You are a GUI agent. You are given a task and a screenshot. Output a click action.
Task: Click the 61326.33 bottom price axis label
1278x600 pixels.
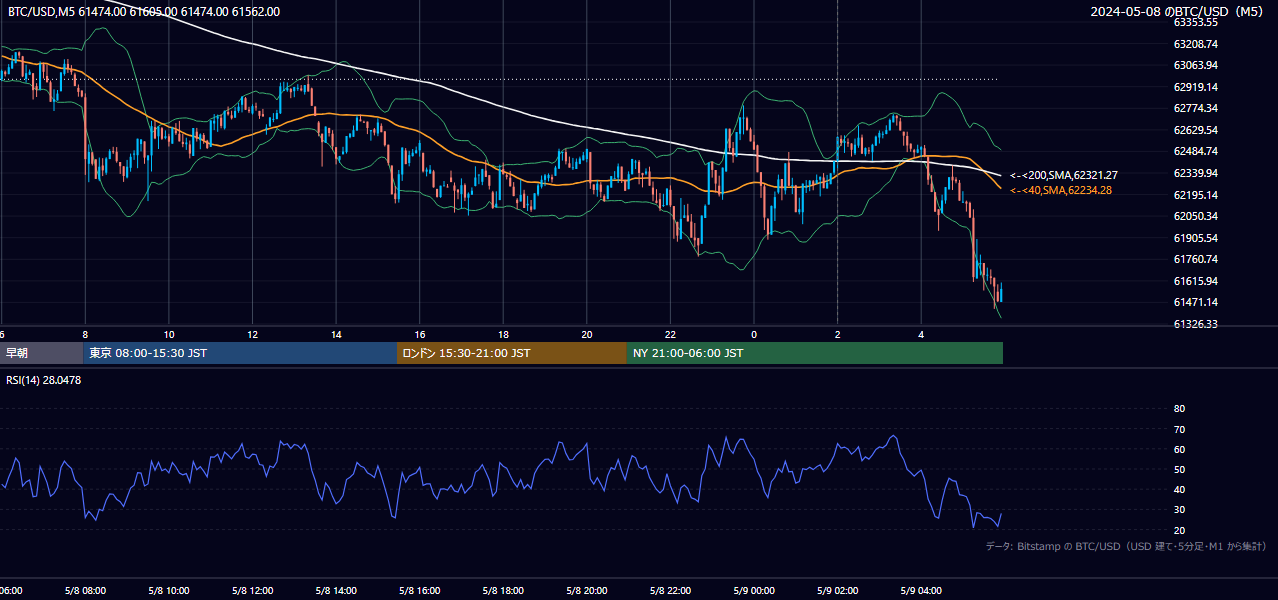(x=1195, y=324)
